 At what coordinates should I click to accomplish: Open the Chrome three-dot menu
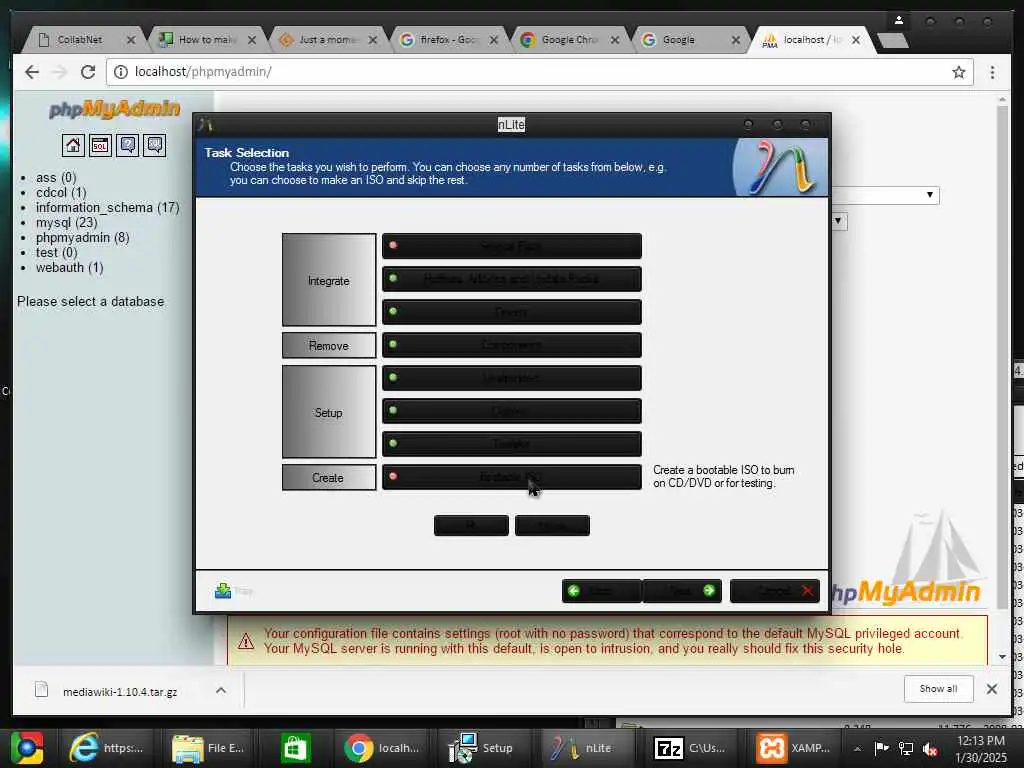point(993,72)
